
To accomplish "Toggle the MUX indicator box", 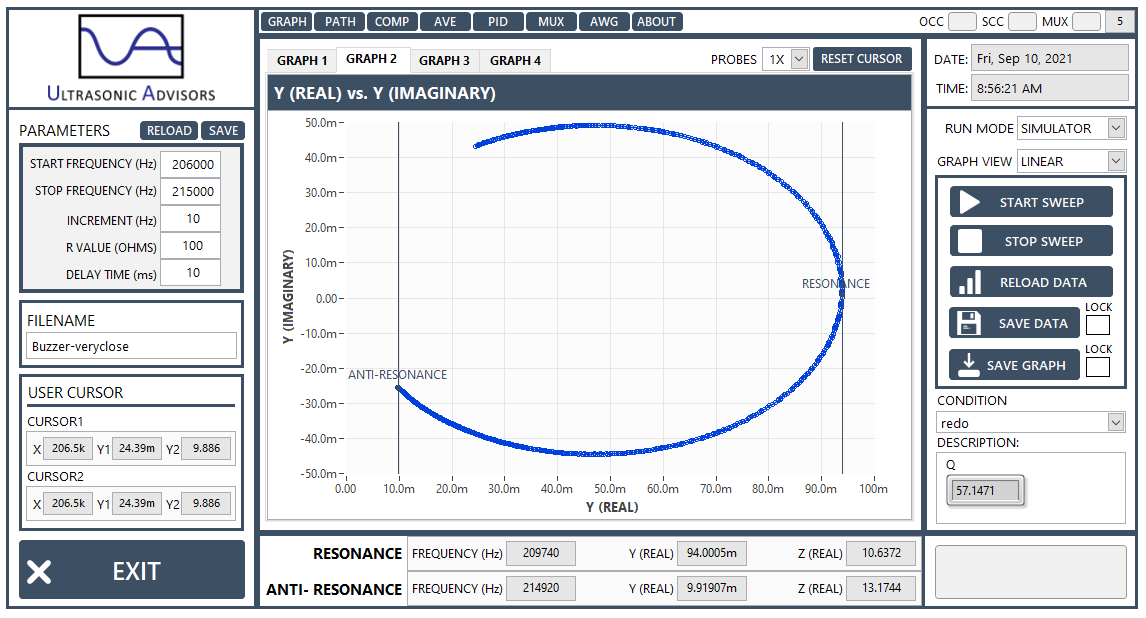I will pos(1086,21).
